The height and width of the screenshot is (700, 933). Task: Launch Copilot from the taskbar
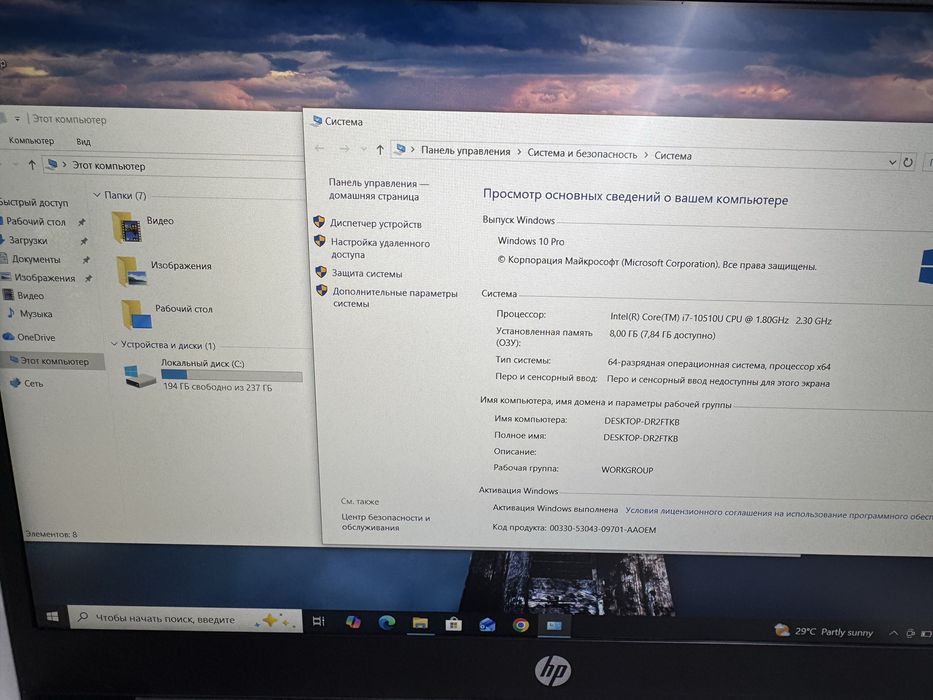[353, 622]
